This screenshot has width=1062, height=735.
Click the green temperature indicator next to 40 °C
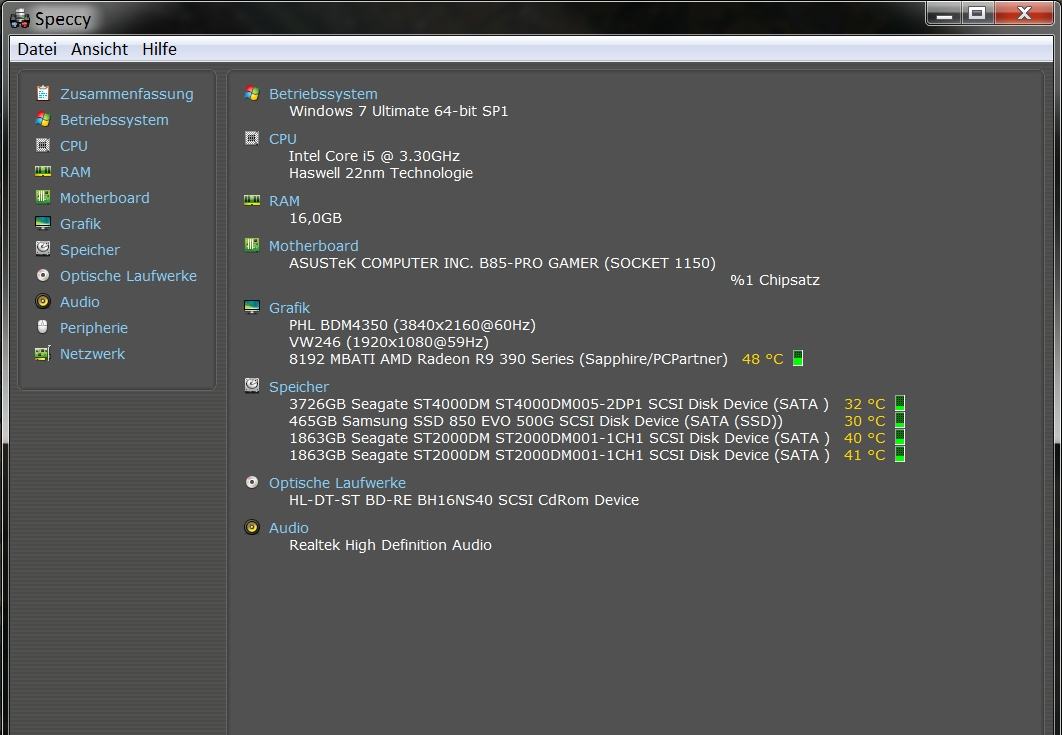coord(899,438)
